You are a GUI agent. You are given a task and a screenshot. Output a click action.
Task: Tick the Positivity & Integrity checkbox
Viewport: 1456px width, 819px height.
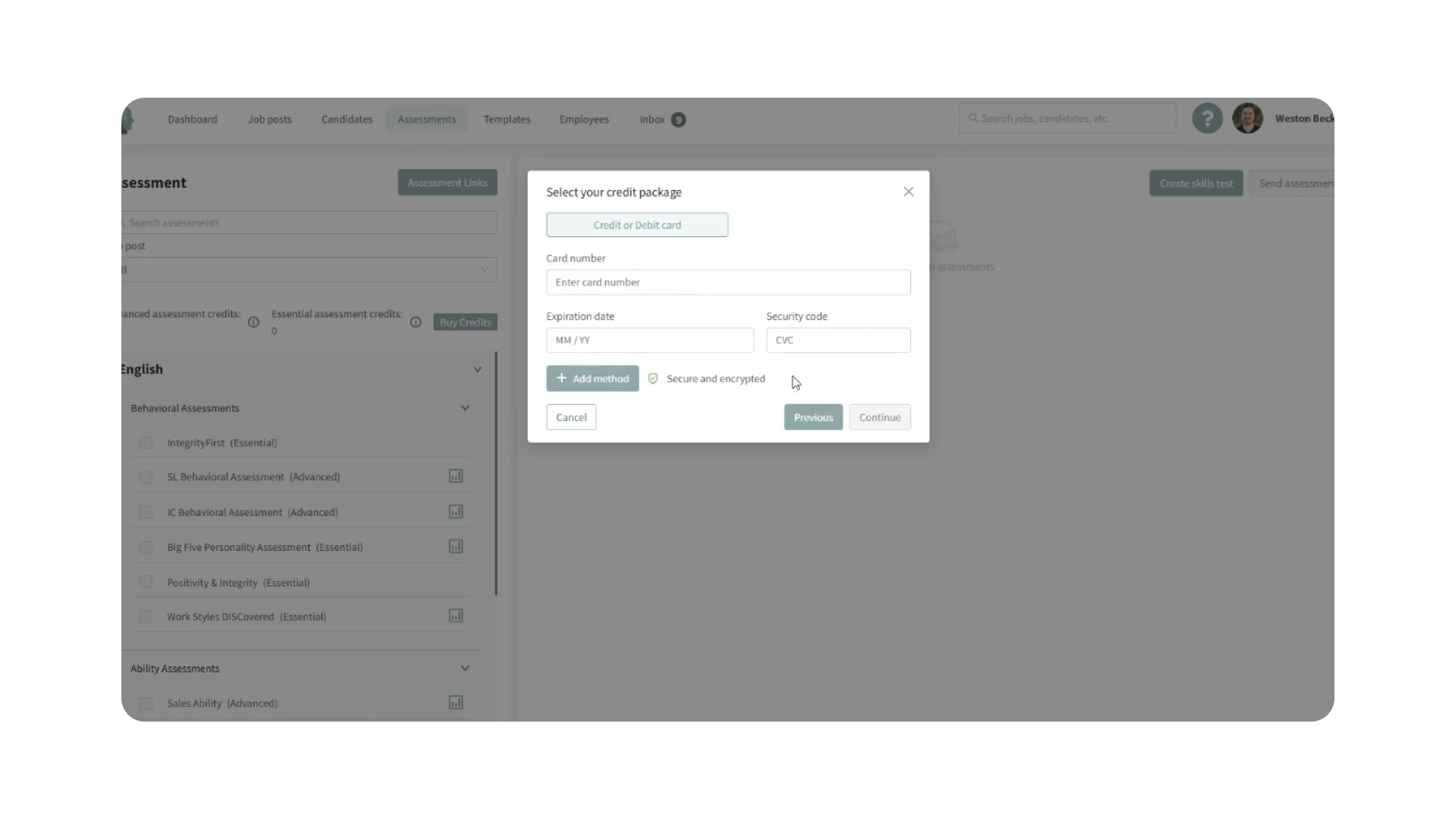pos(146,582)
